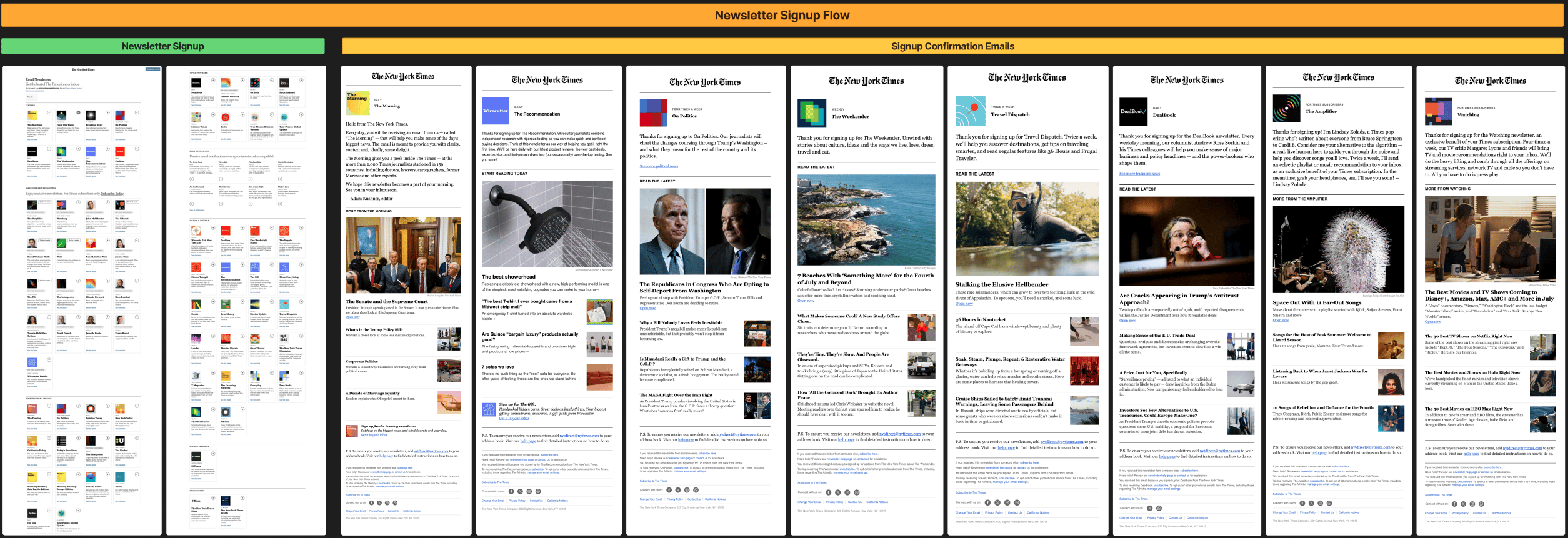Click 'Privacy Policy' in the Travel Dispatch footer

pyautogui.click(x=994, y=512)
